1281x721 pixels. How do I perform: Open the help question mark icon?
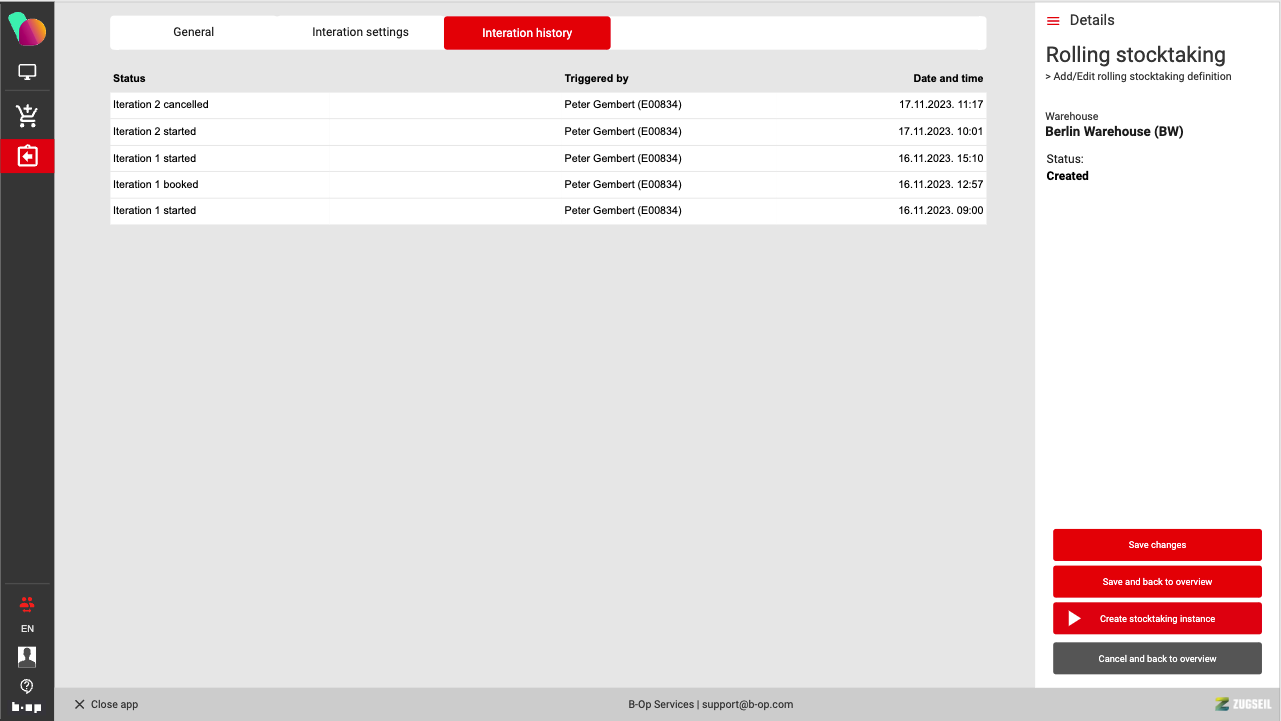coord(27,685)
